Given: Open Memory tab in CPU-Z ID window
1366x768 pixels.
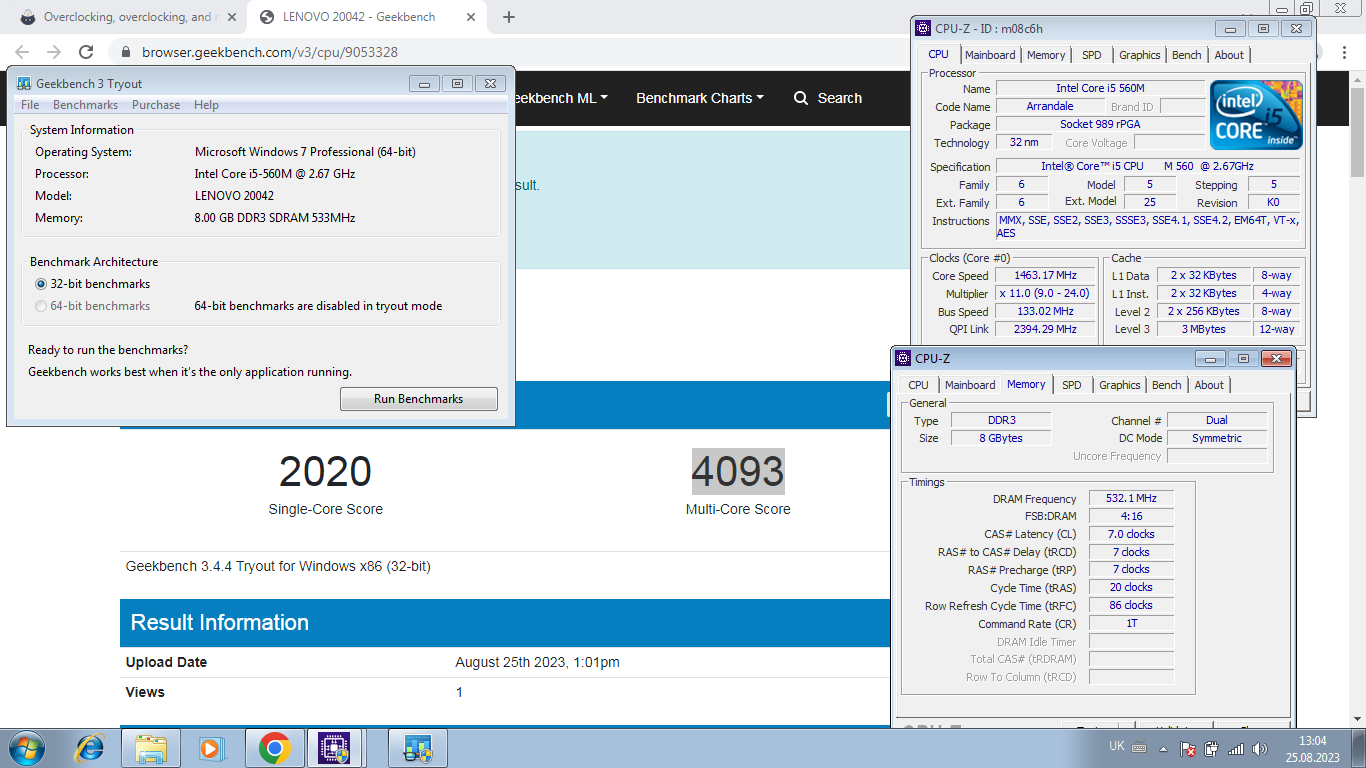Looking at the screenshot, I should [1046, 55].
